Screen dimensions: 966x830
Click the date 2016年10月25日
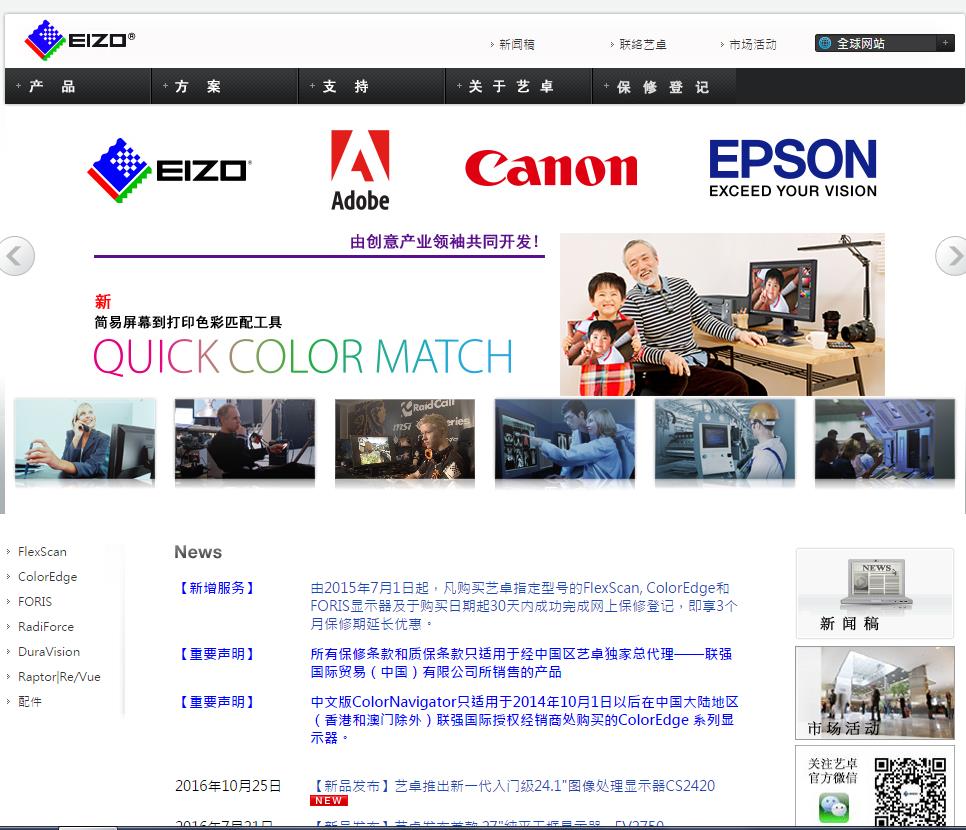228,786
